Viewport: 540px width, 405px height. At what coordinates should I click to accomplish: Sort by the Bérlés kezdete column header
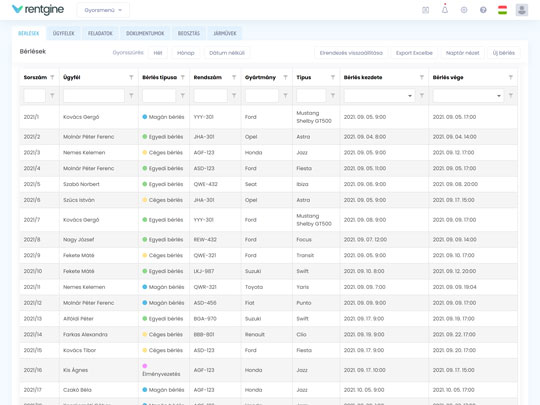(x=363, y=77)
